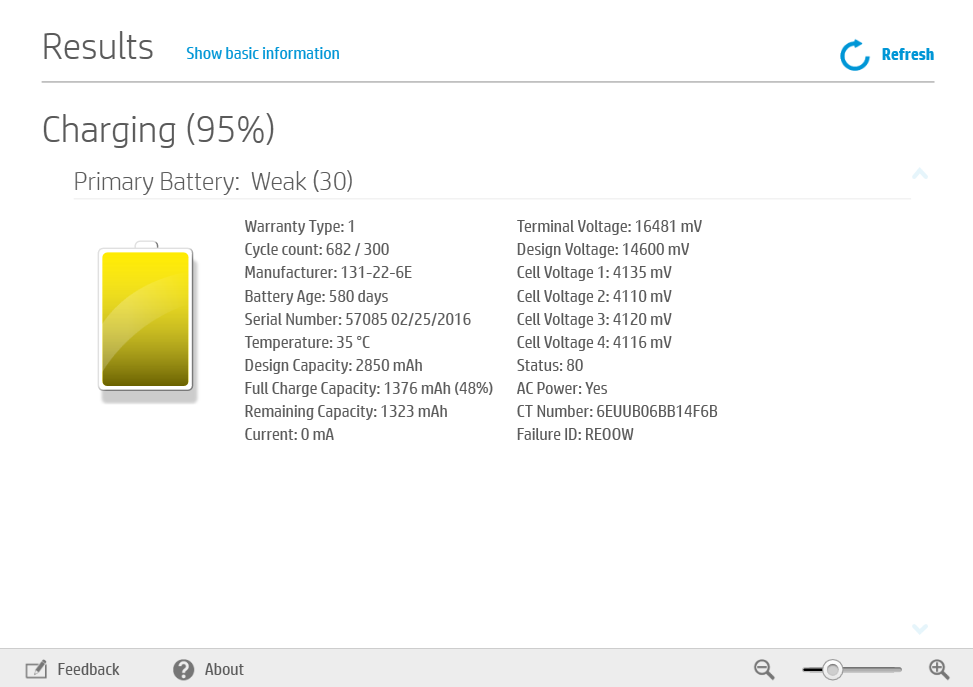Refresh the battery test results
The width and height of the screenshot is (973, 687).
[x=907, y=54]
